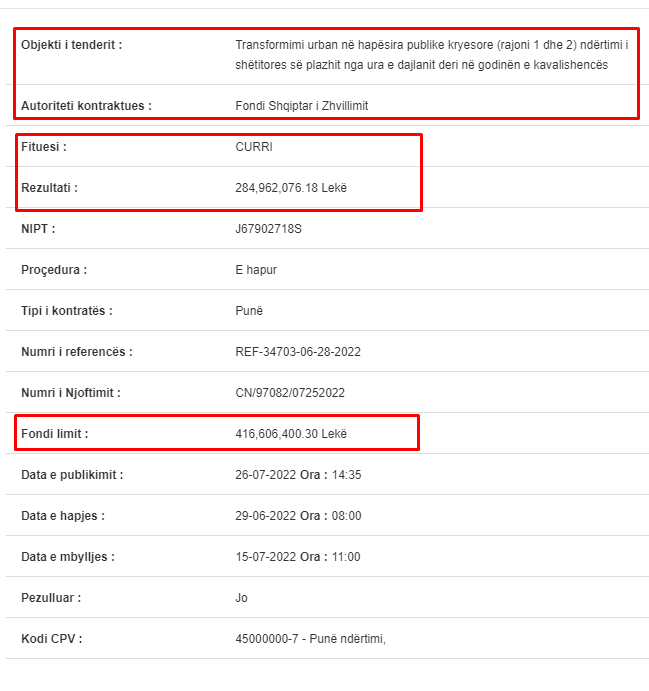Select the 'Numri i referencës' label
The height and width of the screenshot is (691, 649).
coord(77,352)
